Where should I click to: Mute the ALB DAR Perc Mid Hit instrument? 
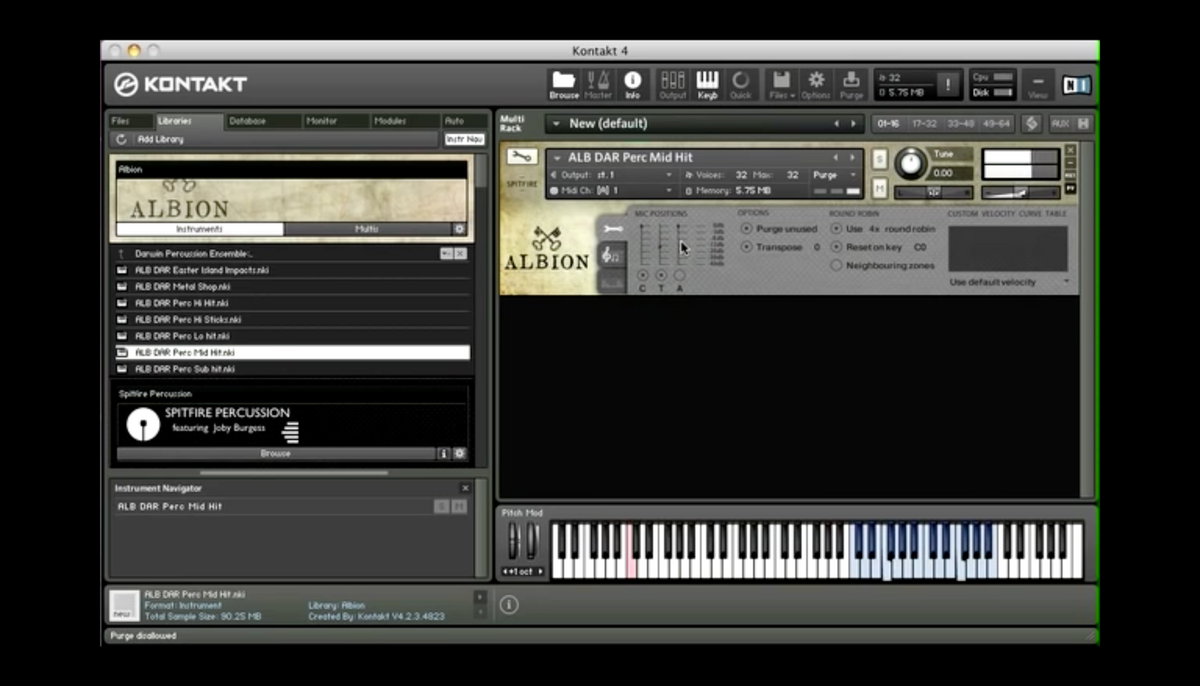tap(879, 188)
